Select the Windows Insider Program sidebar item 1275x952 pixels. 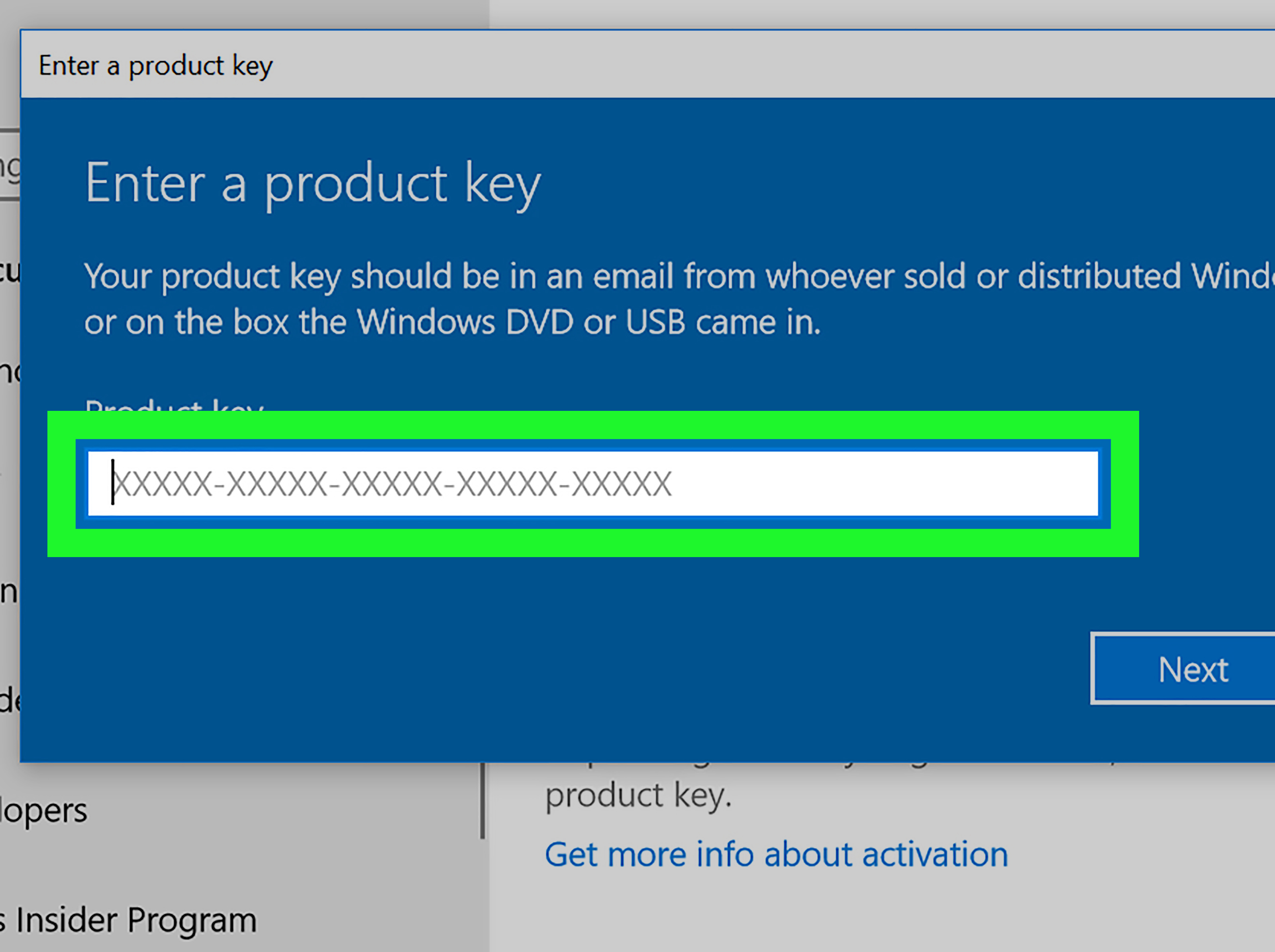pos(128,920)
